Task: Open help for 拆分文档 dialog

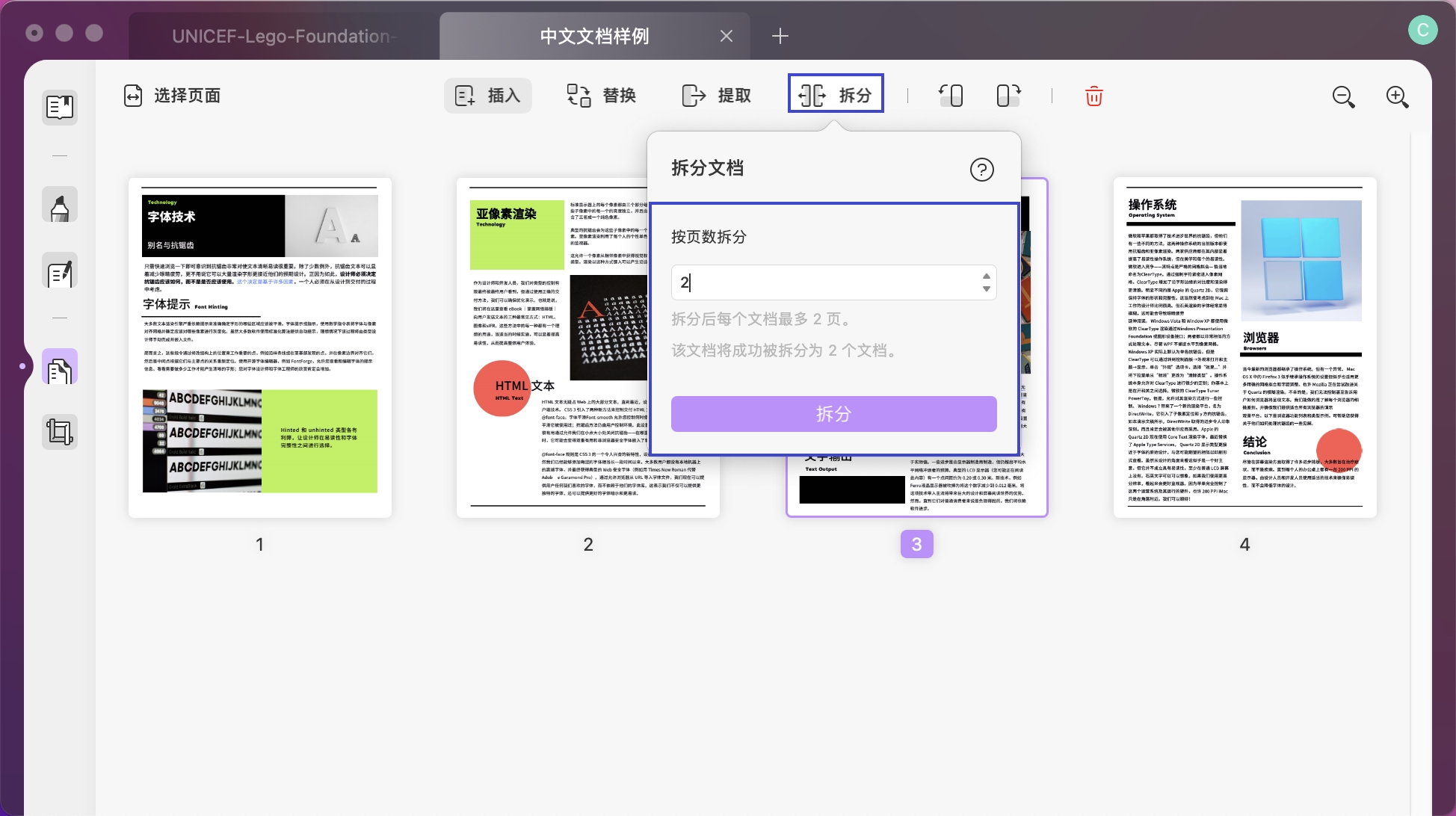Action: (x=981, y=170)
